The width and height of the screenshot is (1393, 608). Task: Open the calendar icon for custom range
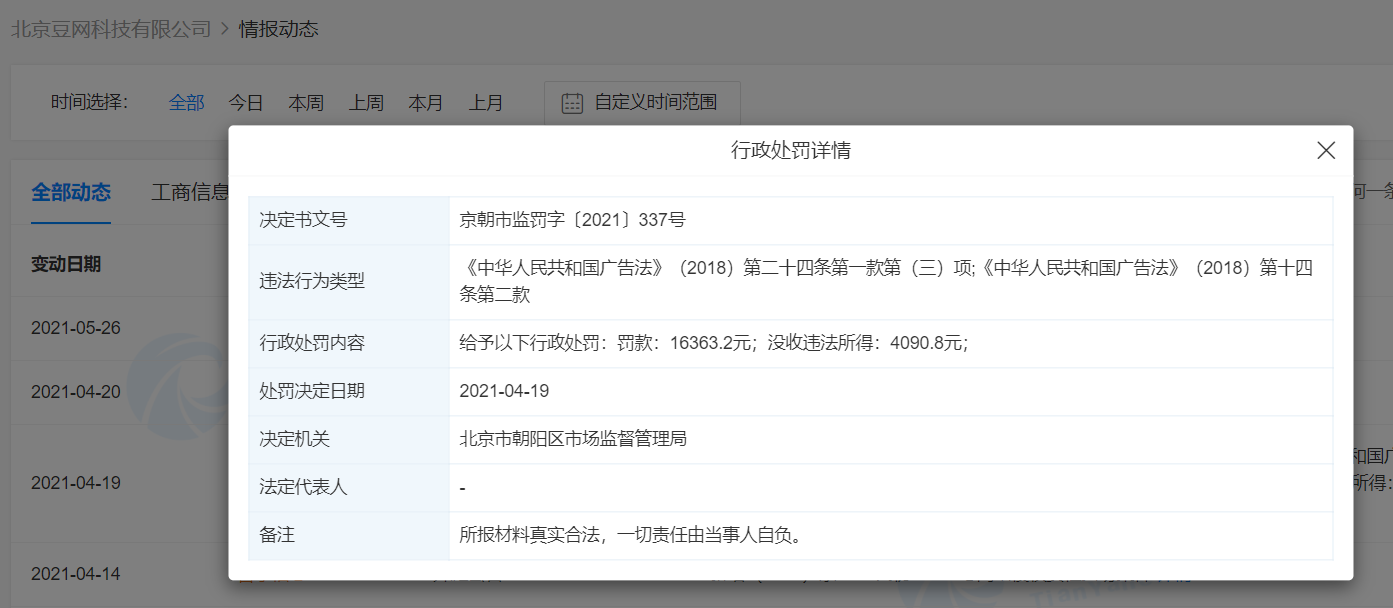tap(572, 103)
